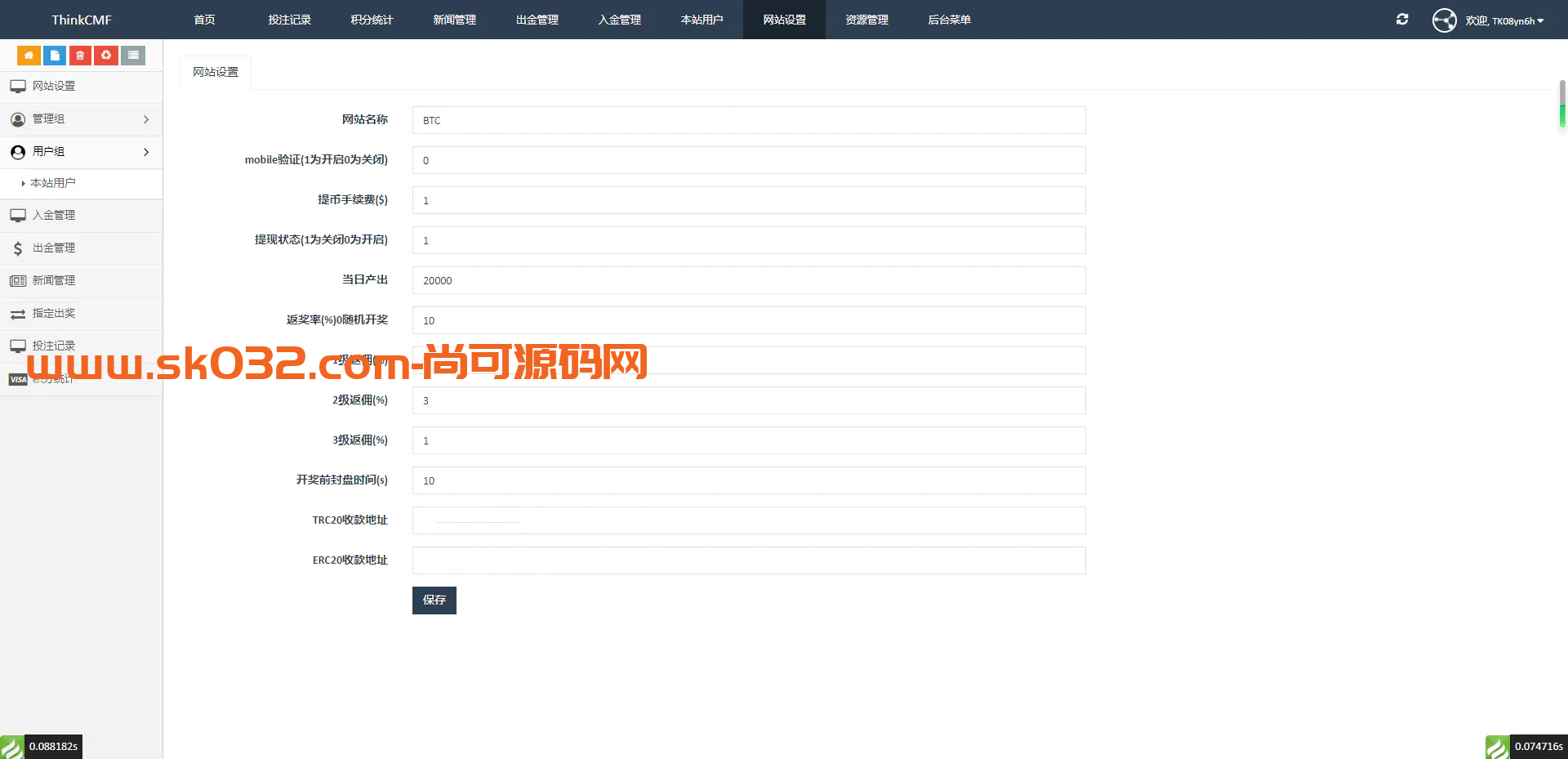Screen dimensions: 1568x759
Task: Click the 开奖前封盘时间 input field
Action: pos(749,480)
